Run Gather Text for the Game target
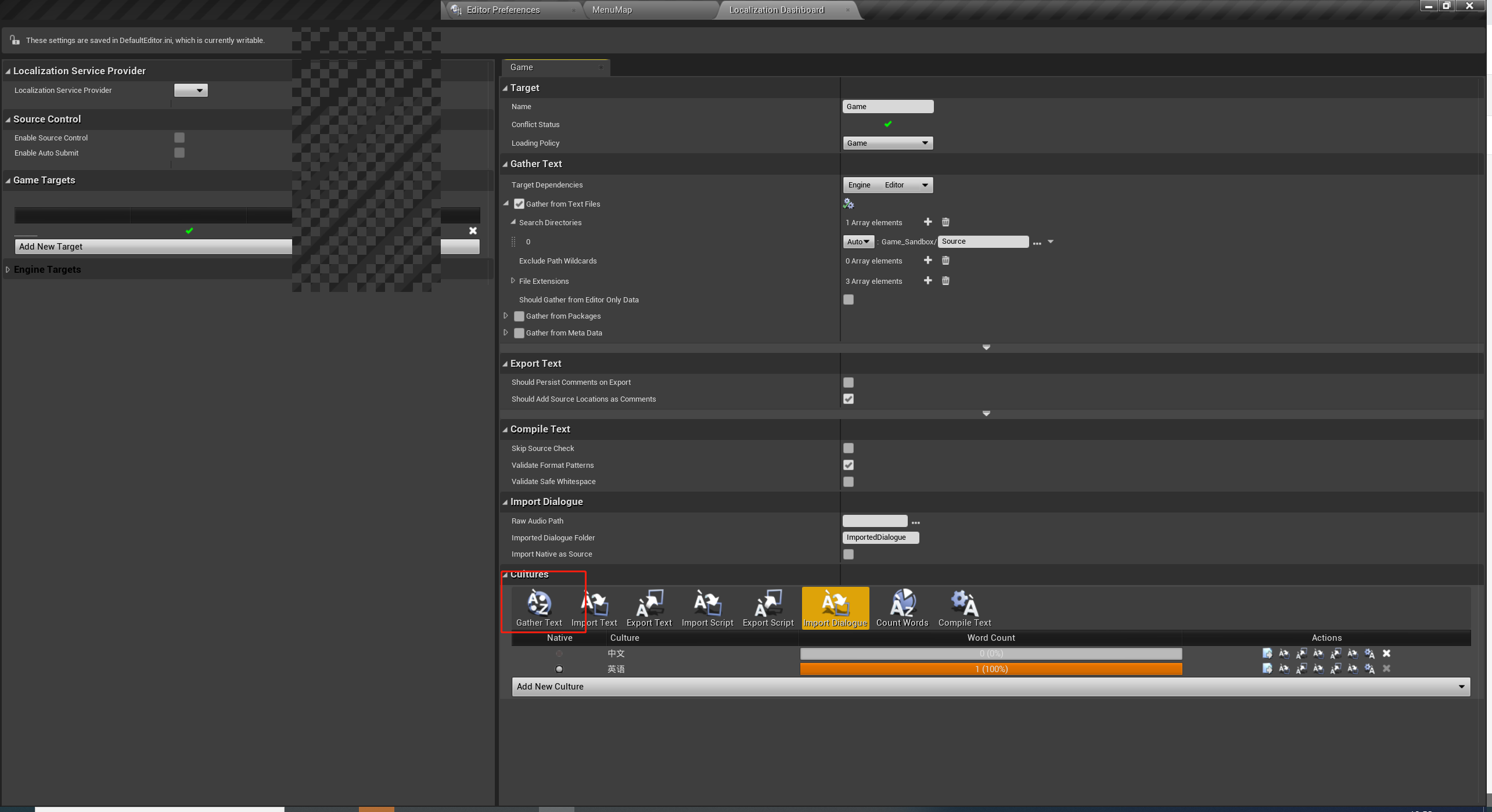This screenshot has height=812, width=1492. point(539,607)
